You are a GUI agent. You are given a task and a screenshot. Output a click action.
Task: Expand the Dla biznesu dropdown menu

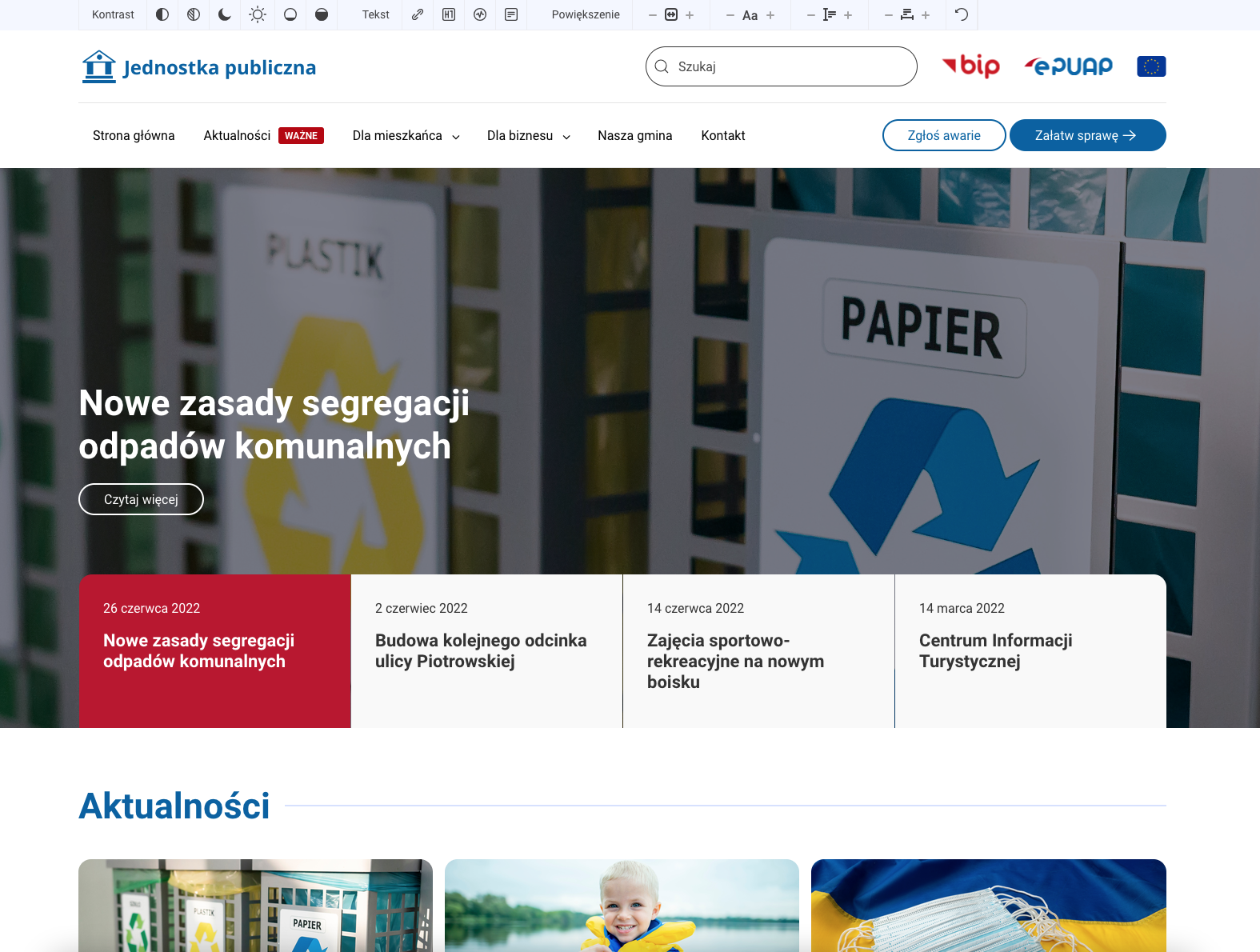click(529, 136)
